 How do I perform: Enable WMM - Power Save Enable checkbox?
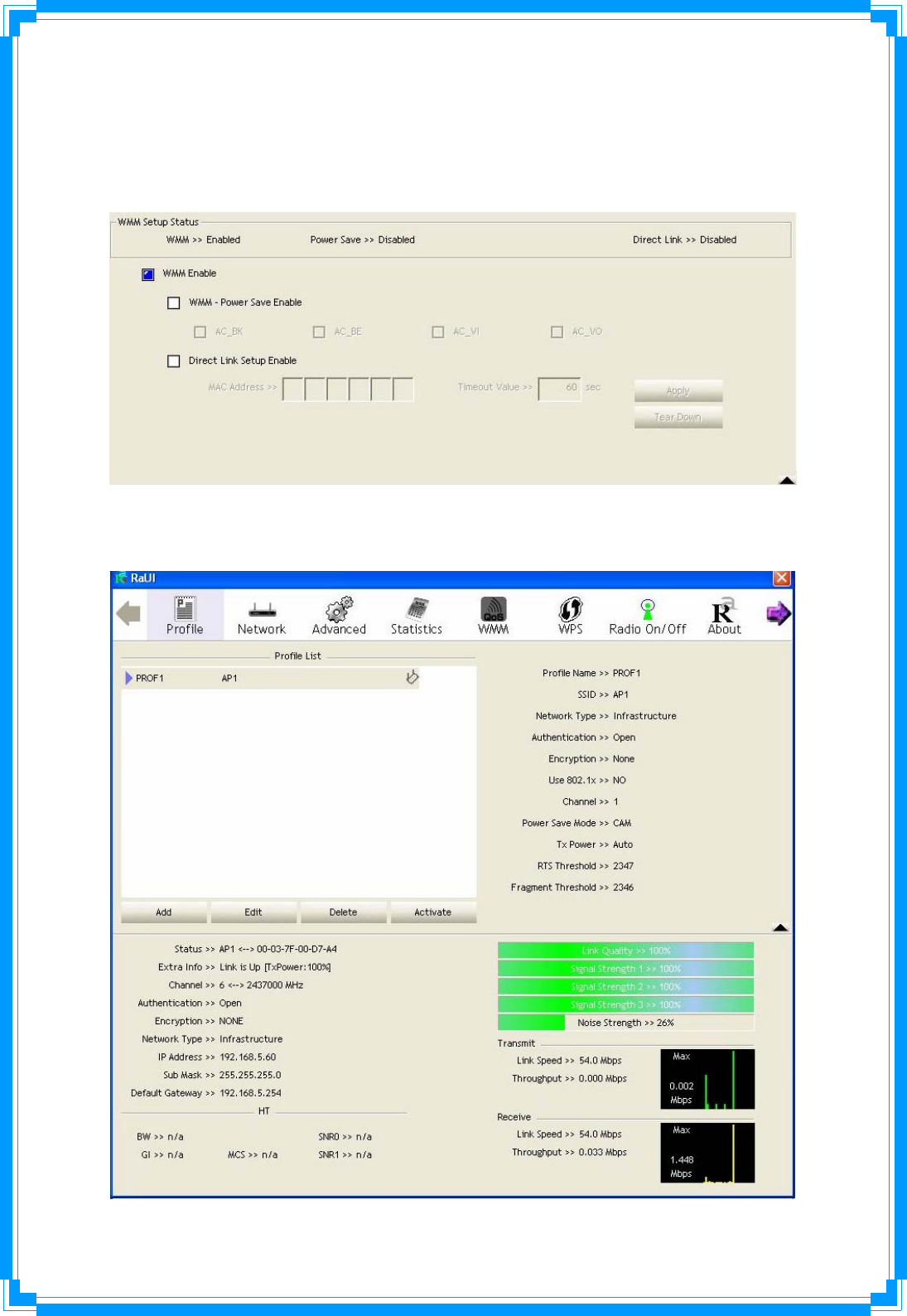(x=174, y=303)
